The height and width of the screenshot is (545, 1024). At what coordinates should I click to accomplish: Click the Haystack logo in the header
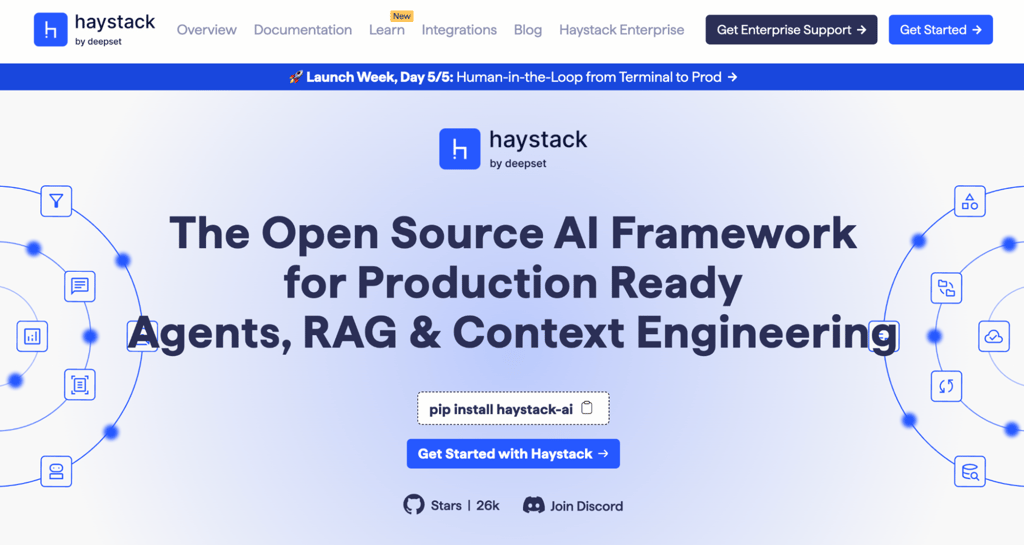(95, 29)
